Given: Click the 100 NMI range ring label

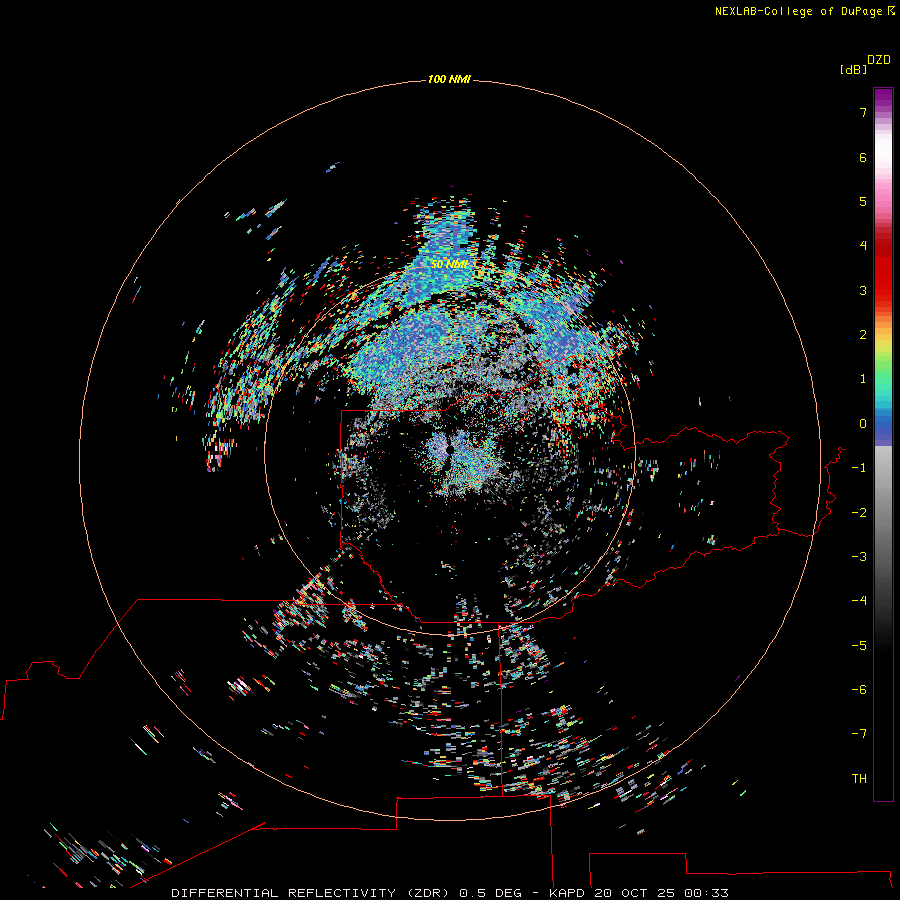Looking at the screenshot, I should (449, 79).
